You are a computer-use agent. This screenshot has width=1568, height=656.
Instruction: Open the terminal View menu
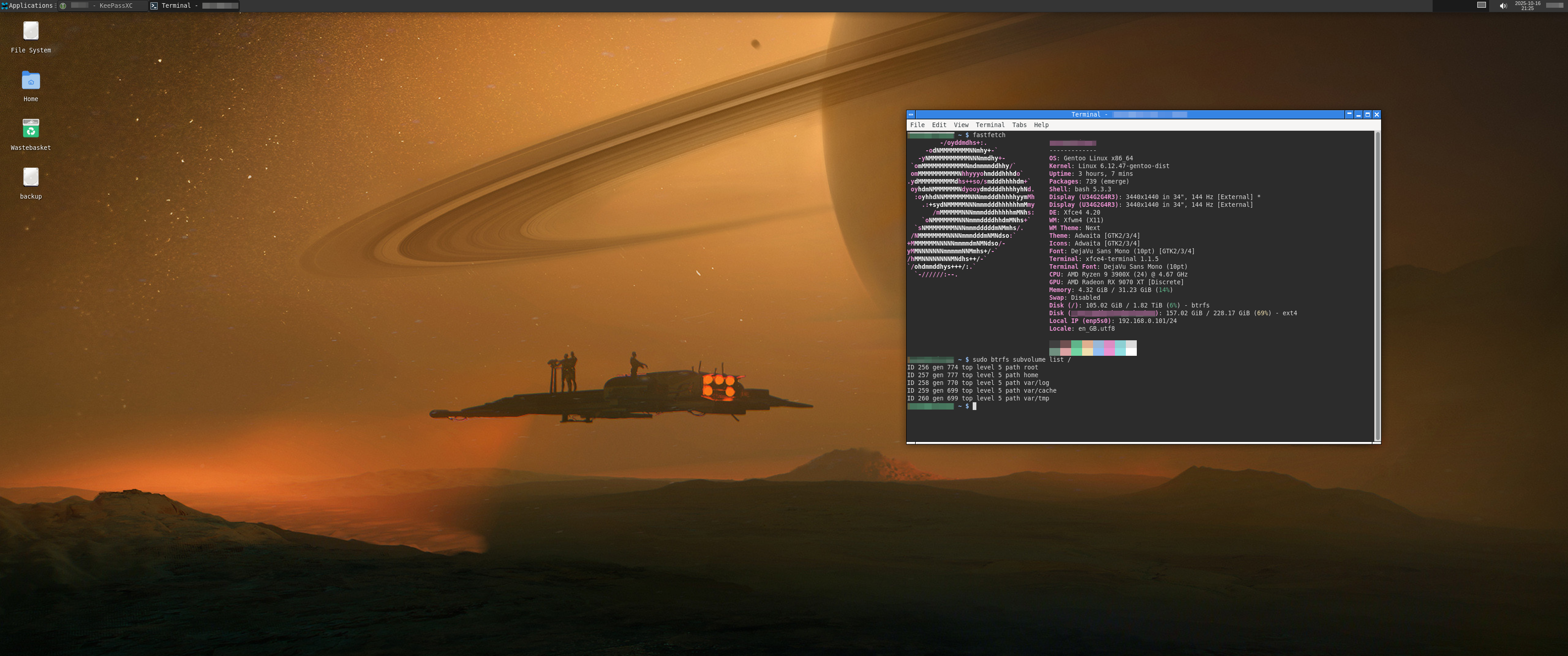[960, 125]
